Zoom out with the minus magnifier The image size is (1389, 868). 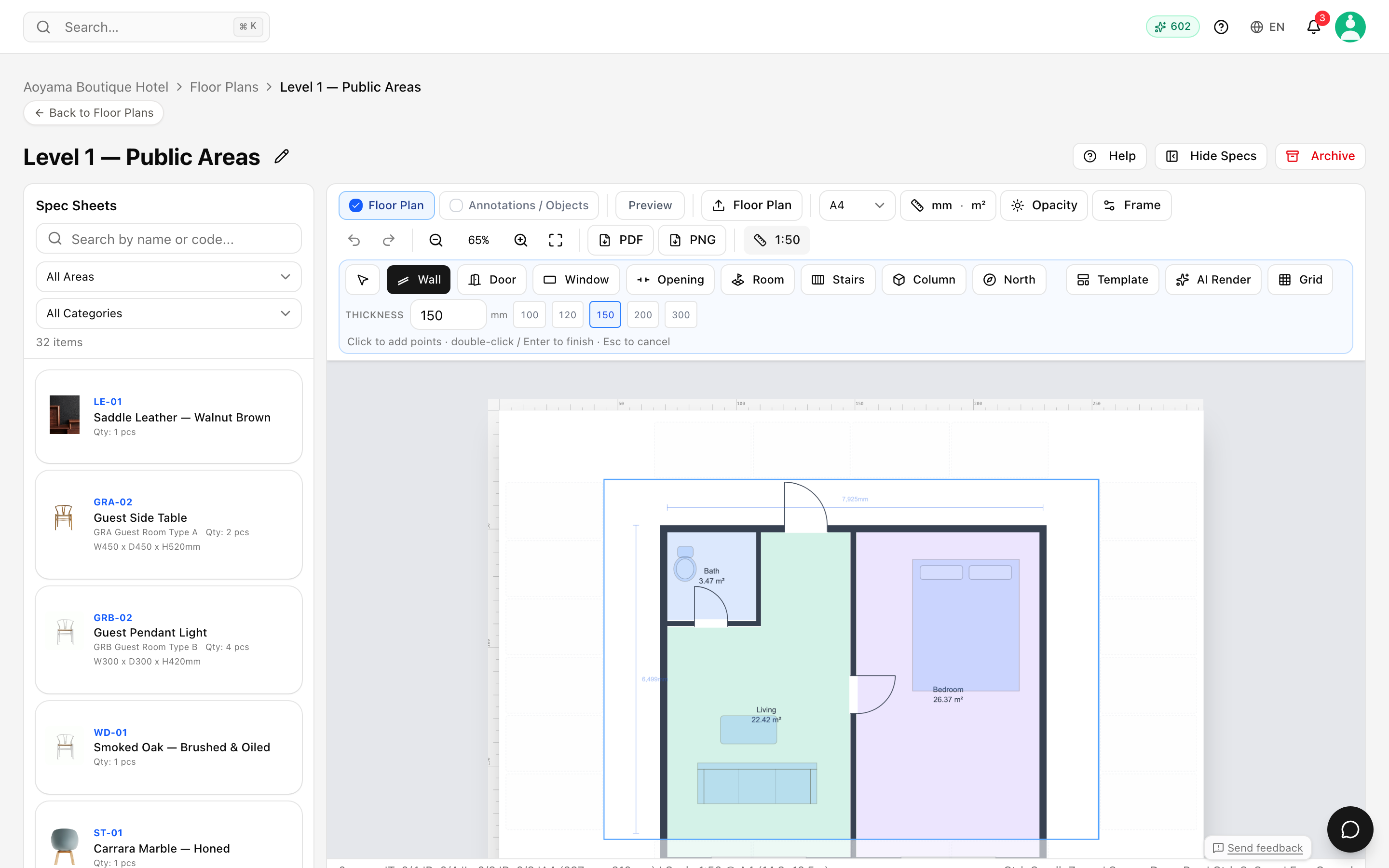click(436, 240)
